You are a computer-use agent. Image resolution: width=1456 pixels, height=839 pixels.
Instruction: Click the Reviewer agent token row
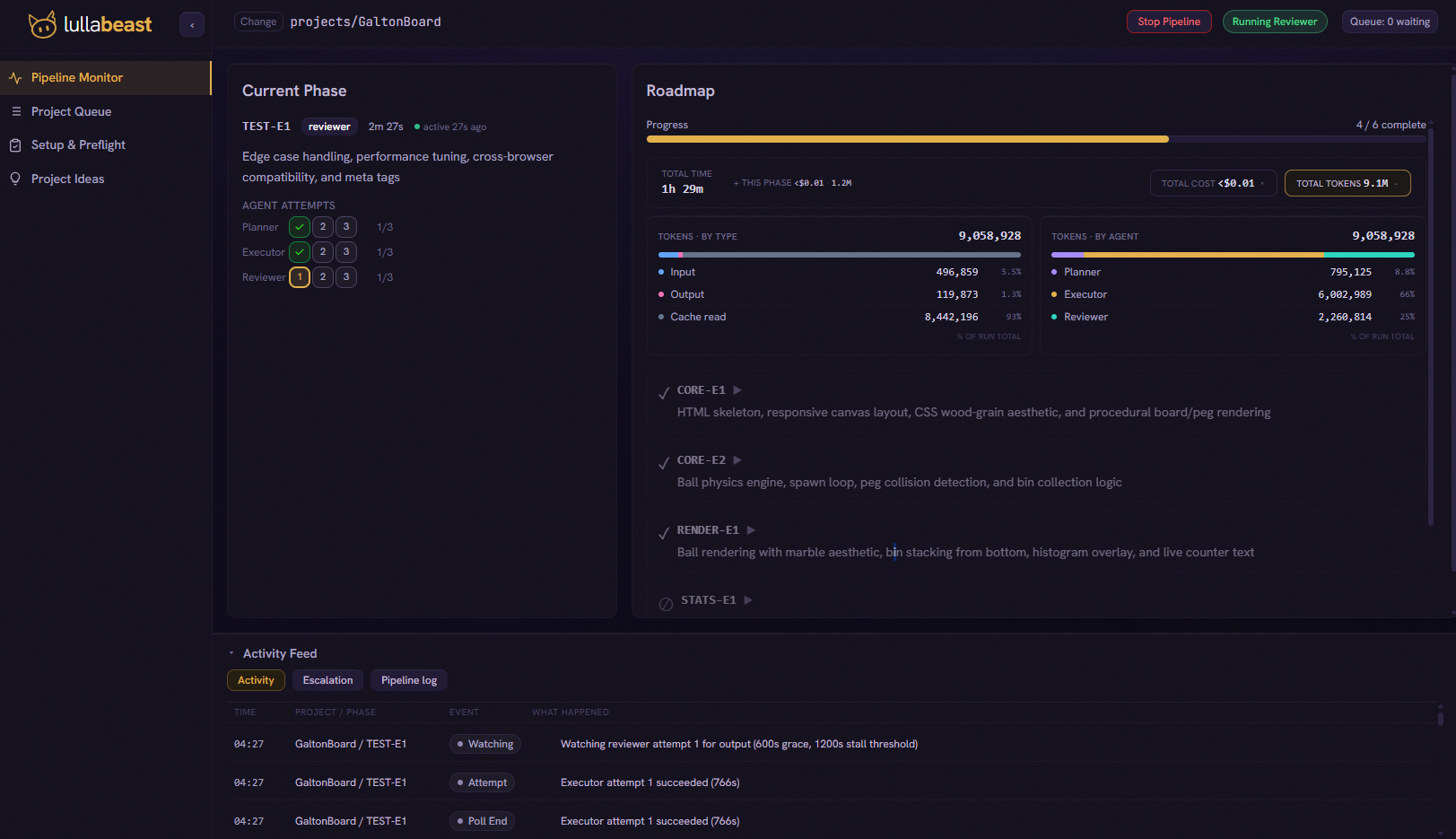[1233, 317]
